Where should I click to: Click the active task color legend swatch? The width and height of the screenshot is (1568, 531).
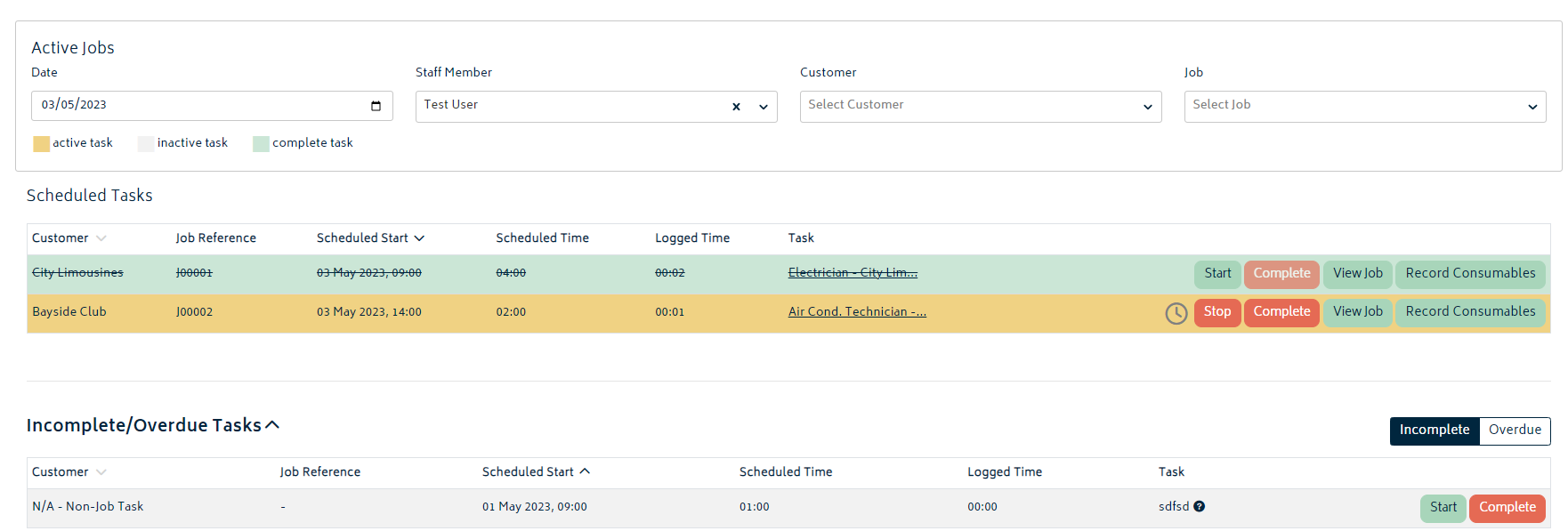(41, 144)
